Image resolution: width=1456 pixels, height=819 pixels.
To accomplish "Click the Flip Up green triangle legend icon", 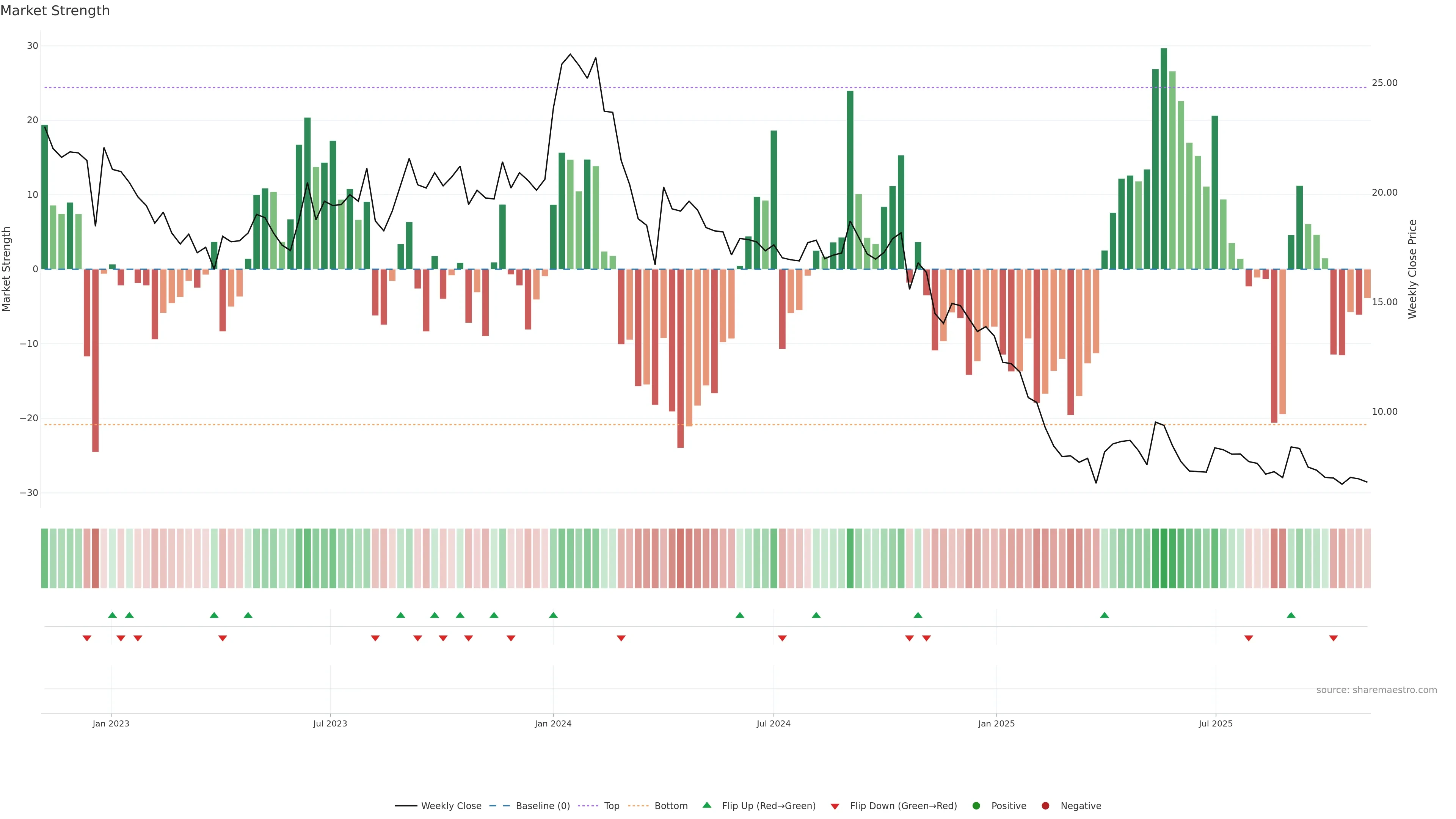I will [x=706, y=805].
